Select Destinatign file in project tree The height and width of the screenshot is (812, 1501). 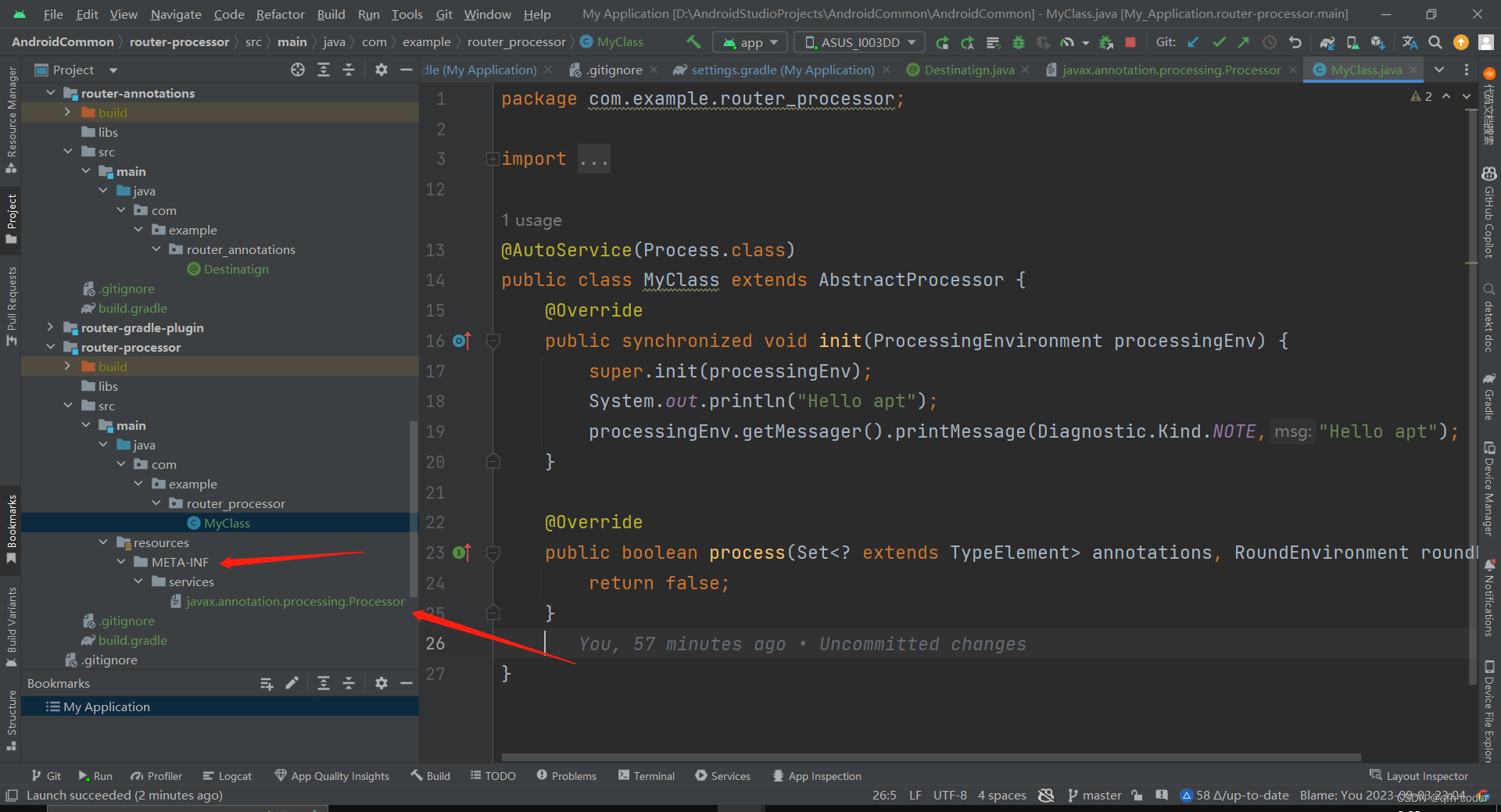(236, 269)
